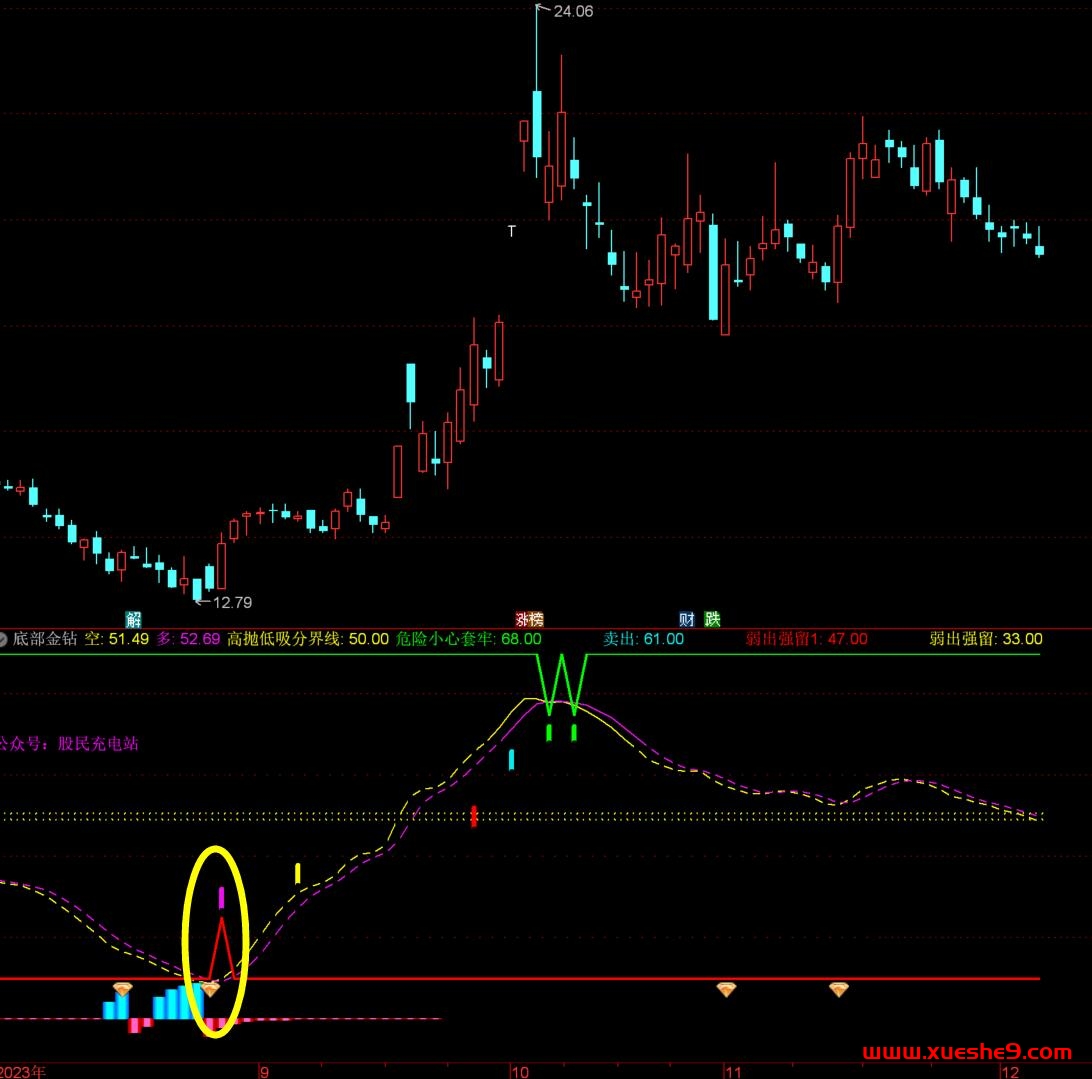Select the 底部金钻 indicator name

pyautogui.click(x=45, y=639)
